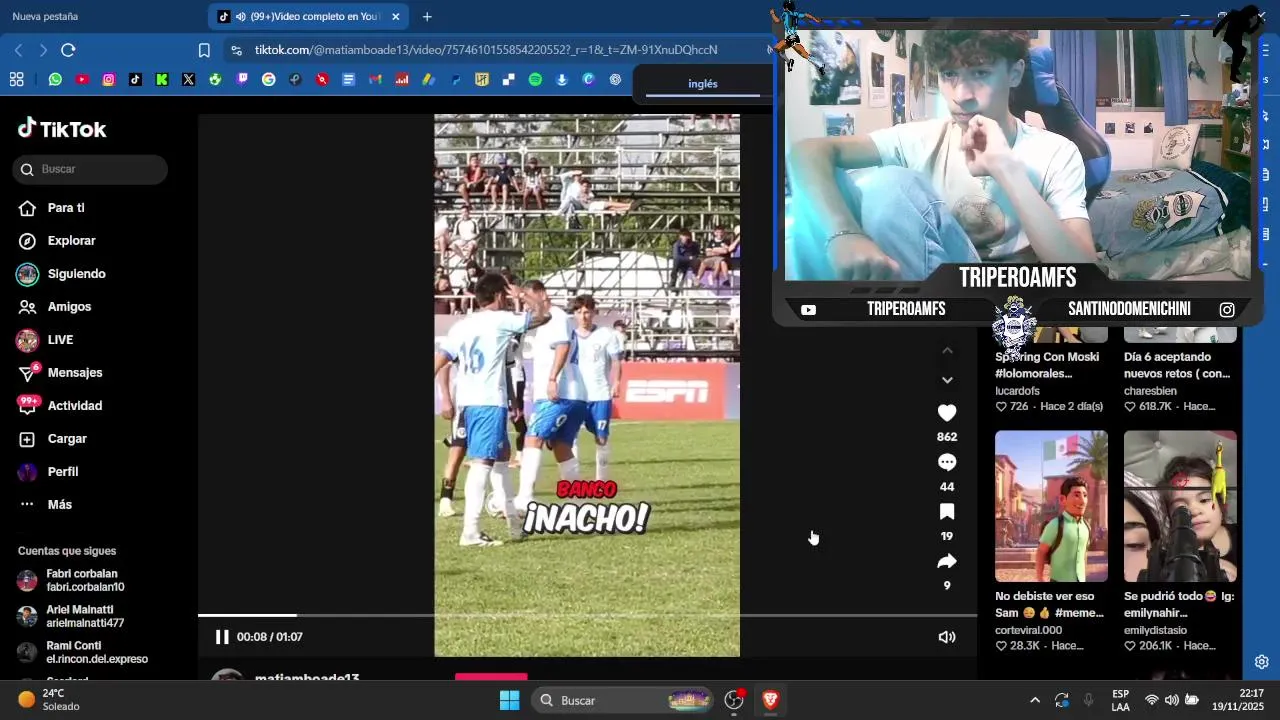The width and height of the screenshot is (1280, 720).
Task: Save video to favorites bookmark icon
Action: coord(947,512)
